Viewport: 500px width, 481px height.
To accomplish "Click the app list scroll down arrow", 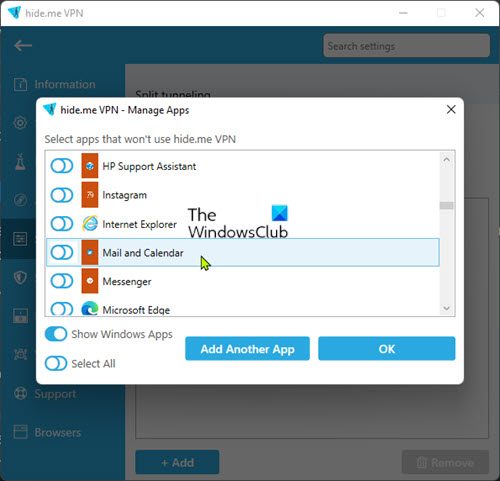I will 446,308.
